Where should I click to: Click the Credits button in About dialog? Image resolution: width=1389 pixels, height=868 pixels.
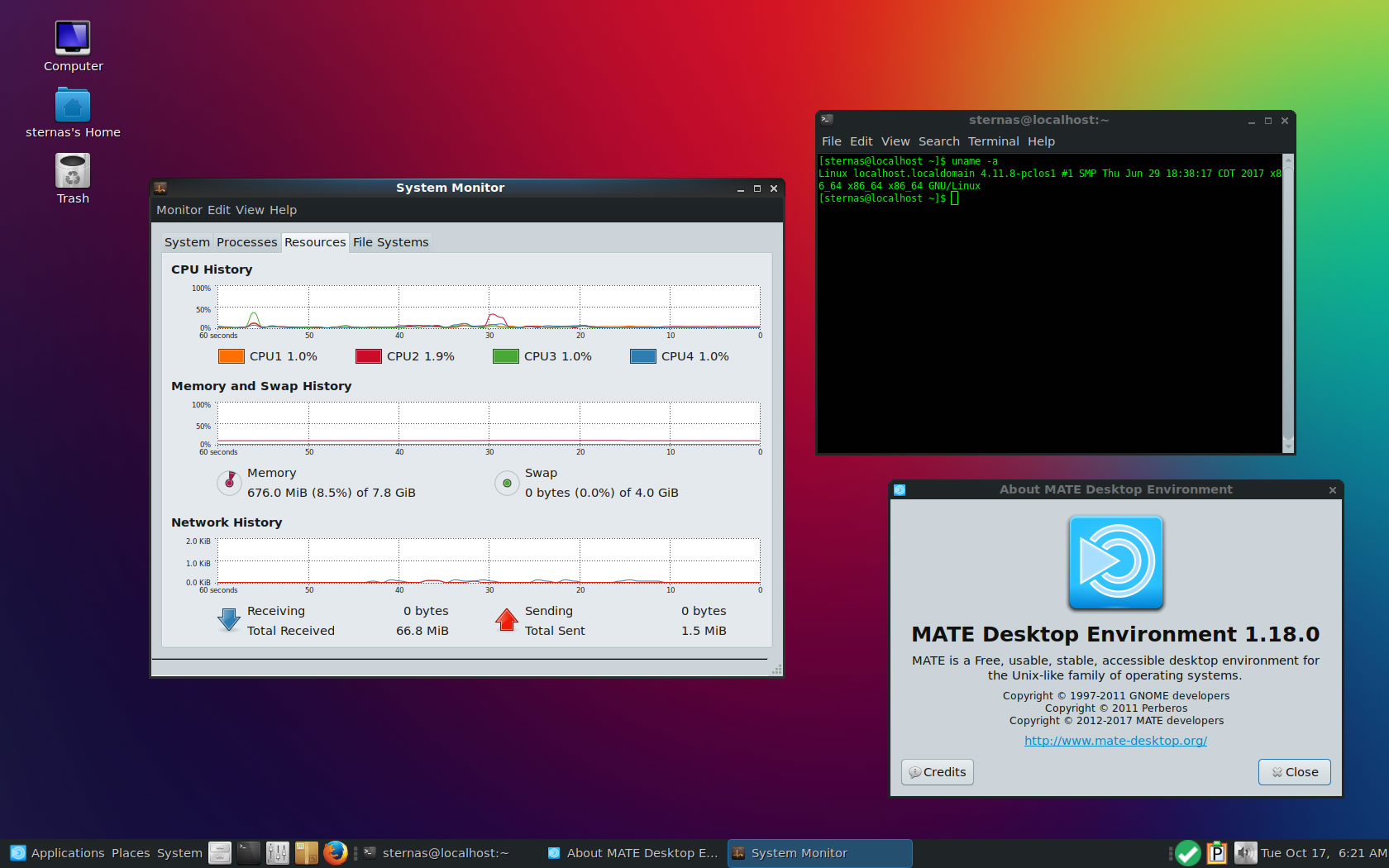[x=938, y=772]
